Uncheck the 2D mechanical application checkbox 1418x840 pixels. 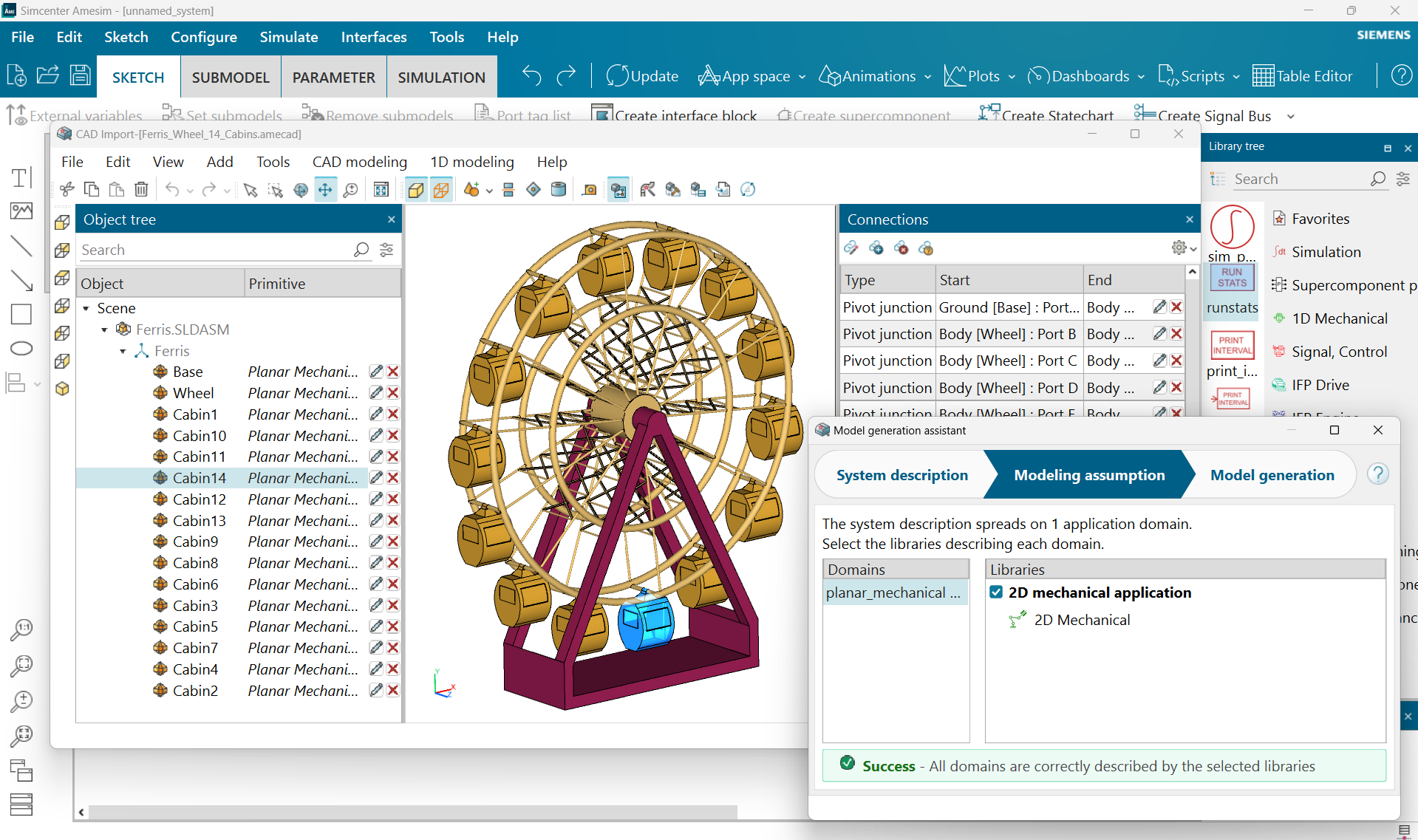996,593
